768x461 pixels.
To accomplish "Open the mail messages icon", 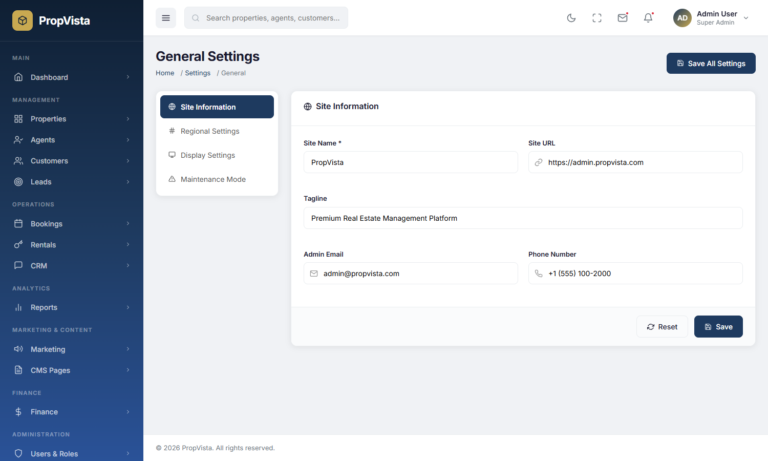I will (623, 17).
